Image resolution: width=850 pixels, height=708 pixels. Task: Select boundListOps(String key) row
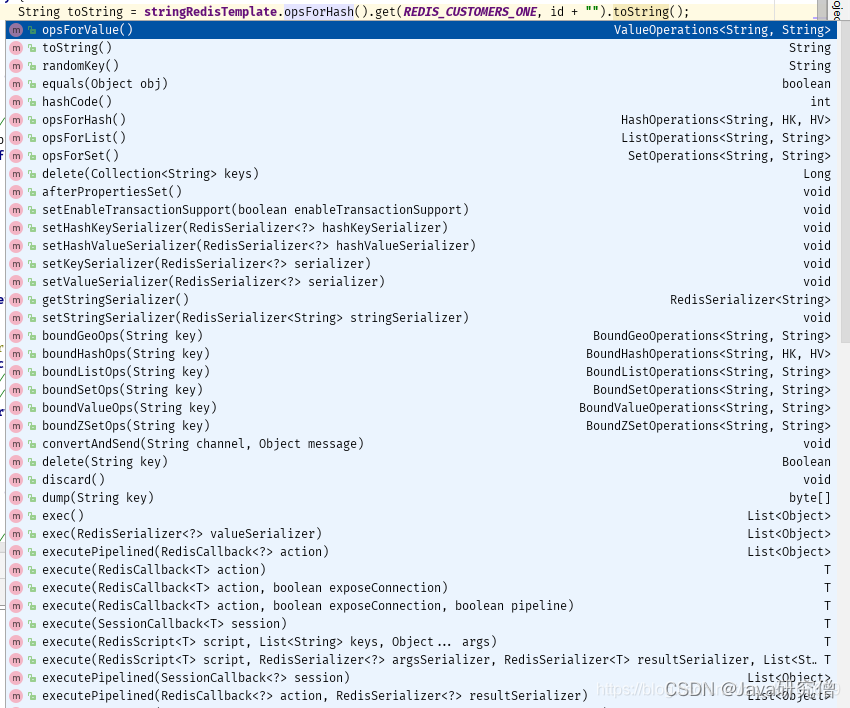[421, 371]
